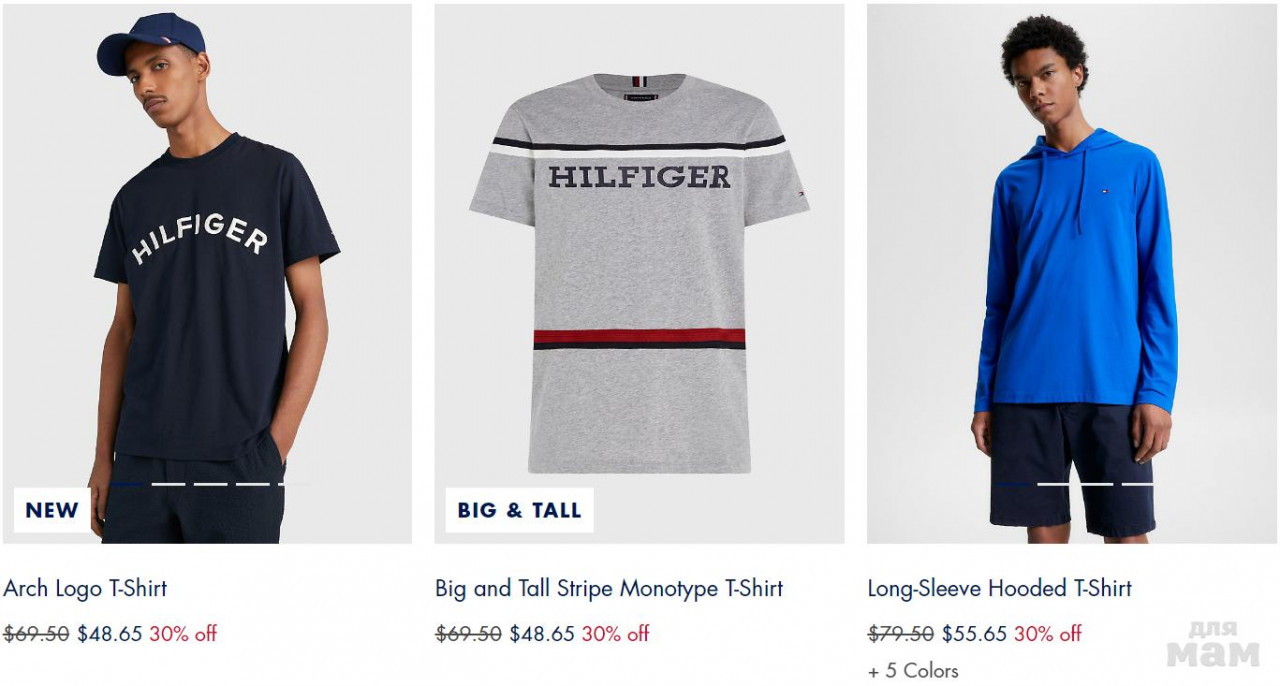Click the navy Arch Logo T-Shirt model photo
Image resolution: width=1280 pixels, height=686 pixels.
coord(207,273)
